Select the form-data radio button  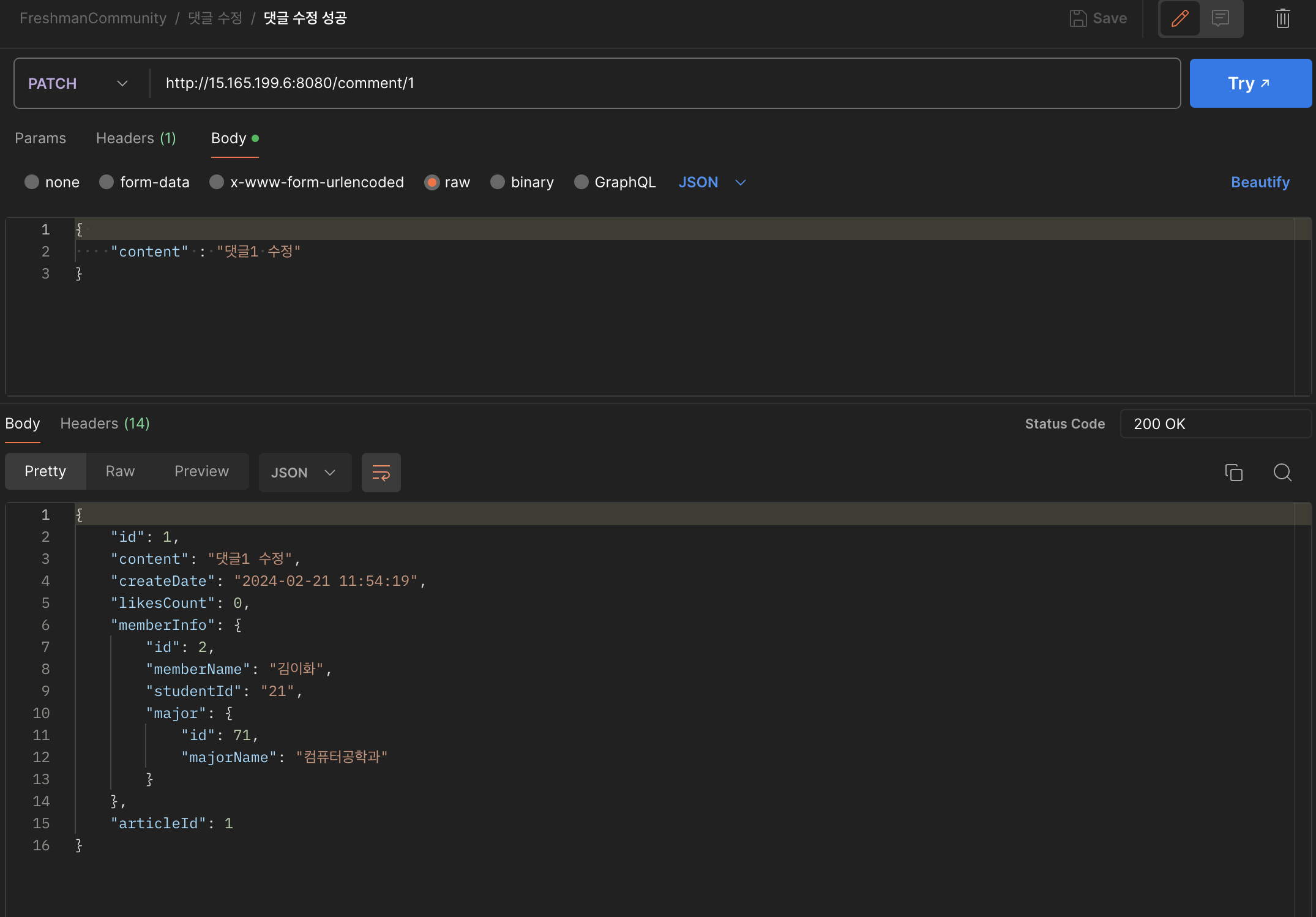(x=107, y=182)
